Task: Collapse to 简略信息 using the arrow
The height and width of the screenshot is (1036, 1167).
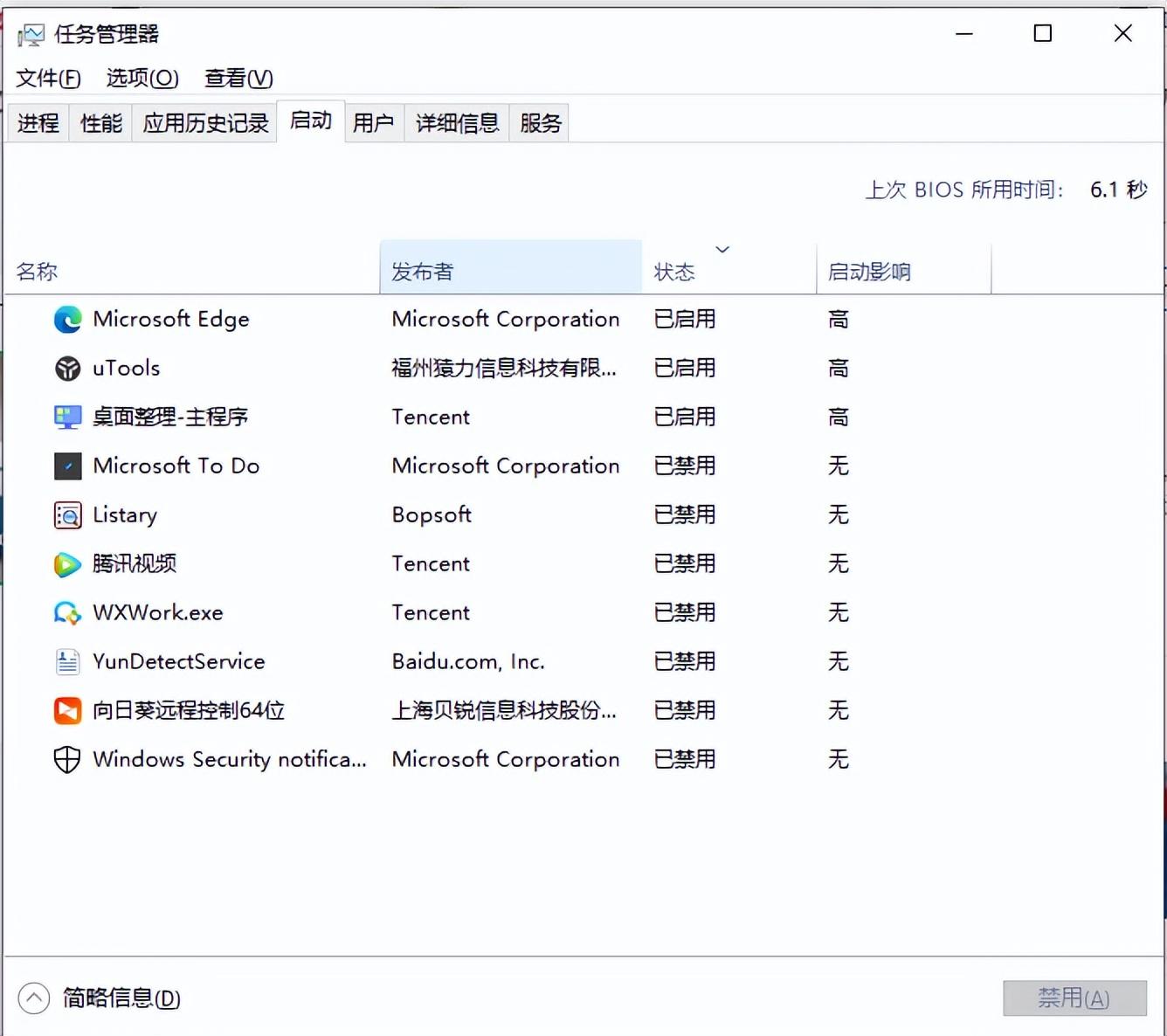Action: [34, 998]
